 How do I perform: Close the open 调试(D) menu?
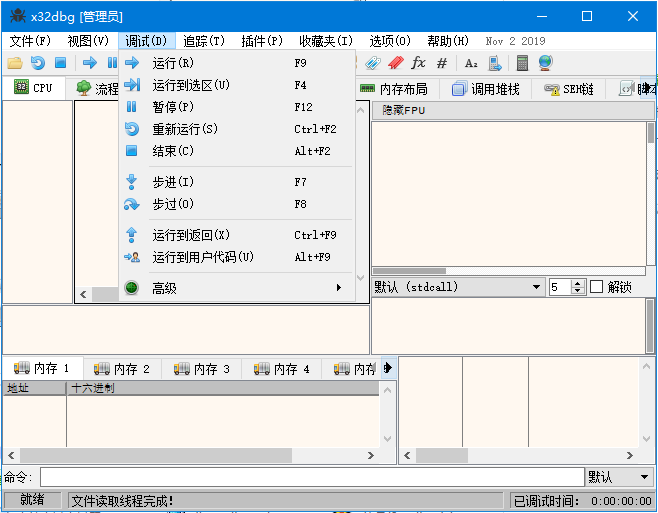[x=146, y=41]
